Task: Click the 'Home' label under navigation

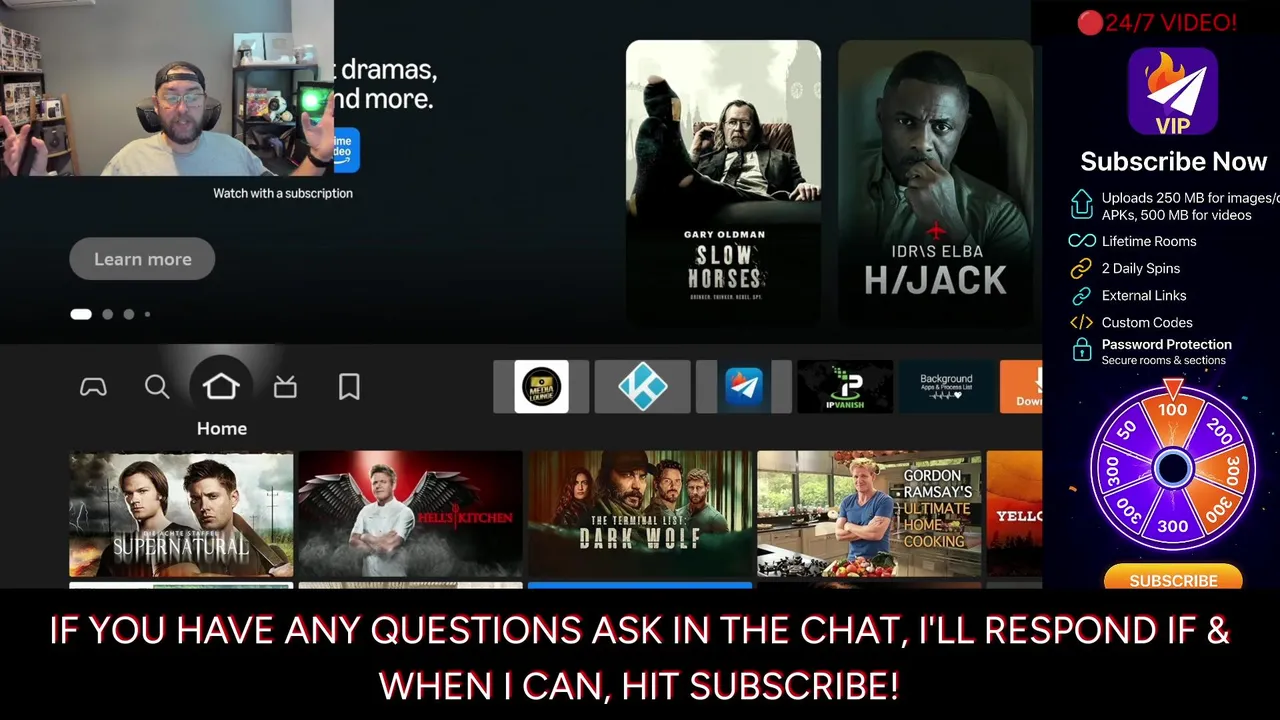Action: click(x=222, y=428)
